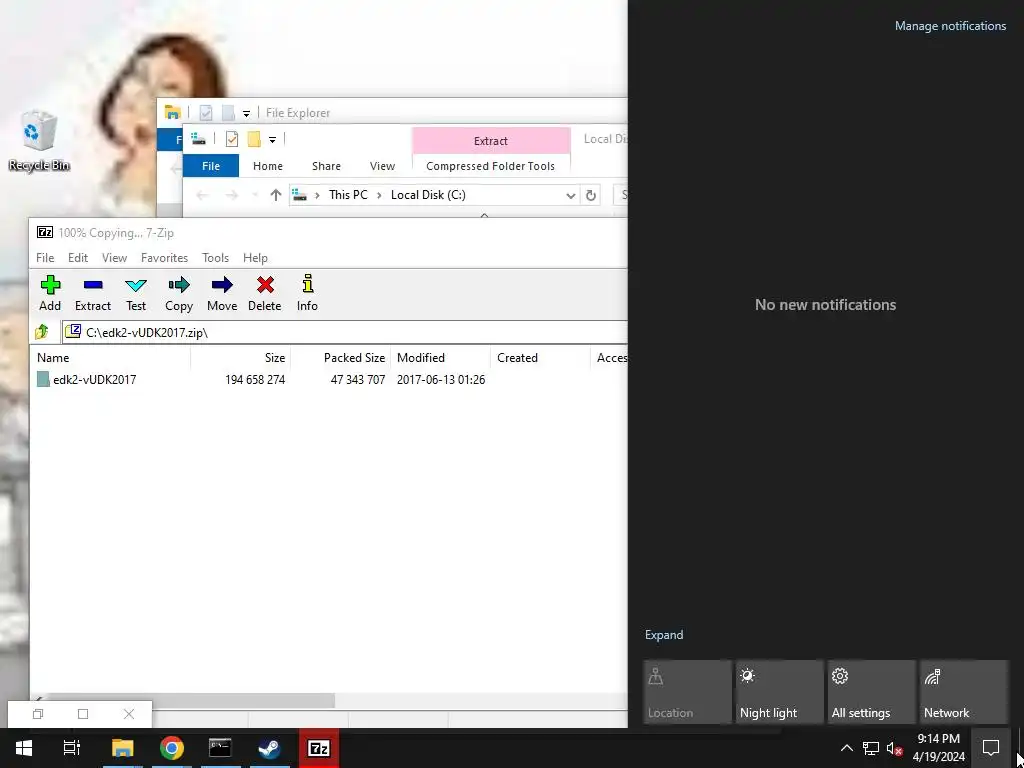Screen dimensions: 1024x768
Task: Open Task View on taskbar
Action: [x=71, y=748]
